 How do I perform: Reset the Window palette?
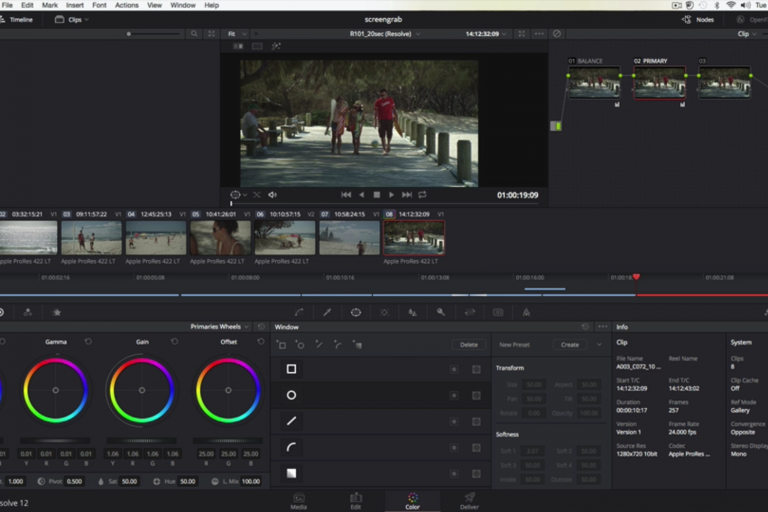click(585, 327)
